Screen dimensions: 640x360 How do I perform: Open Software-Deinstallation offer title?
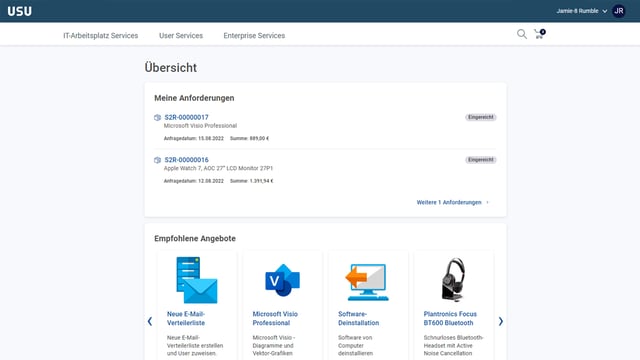358,318
